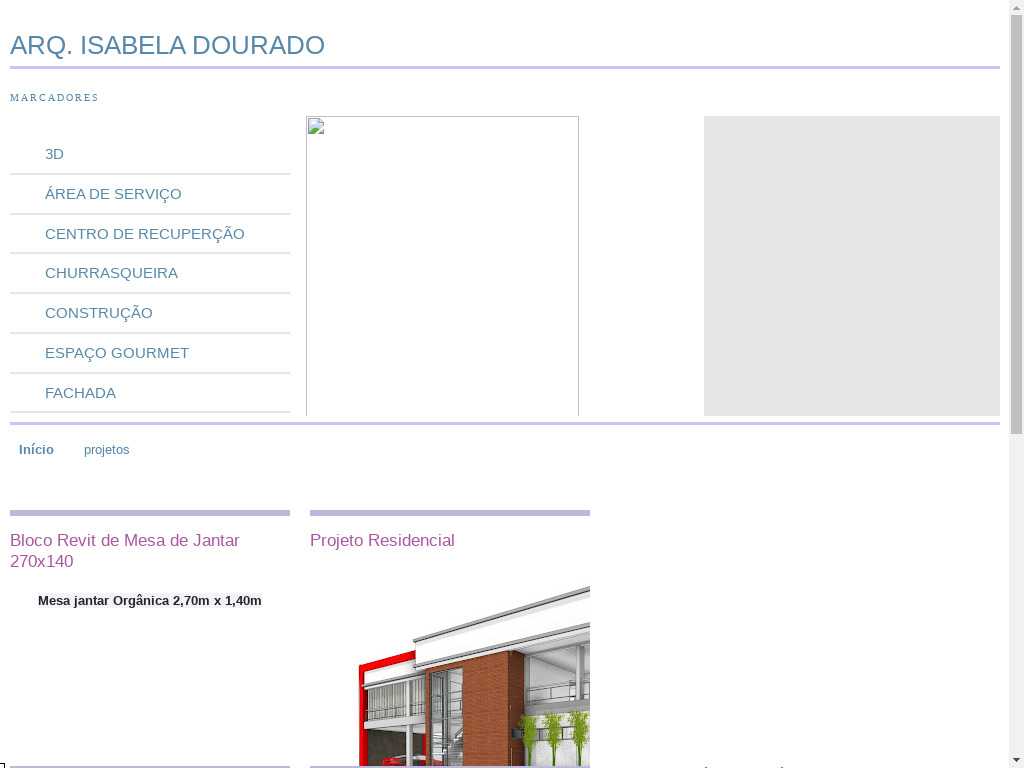Image resolution: width=1024 pixels, height=768 pixels.
Task: Click the text Mesa jantar Orgânica 2,70m x 1,40m
Action: click(150, 600)
